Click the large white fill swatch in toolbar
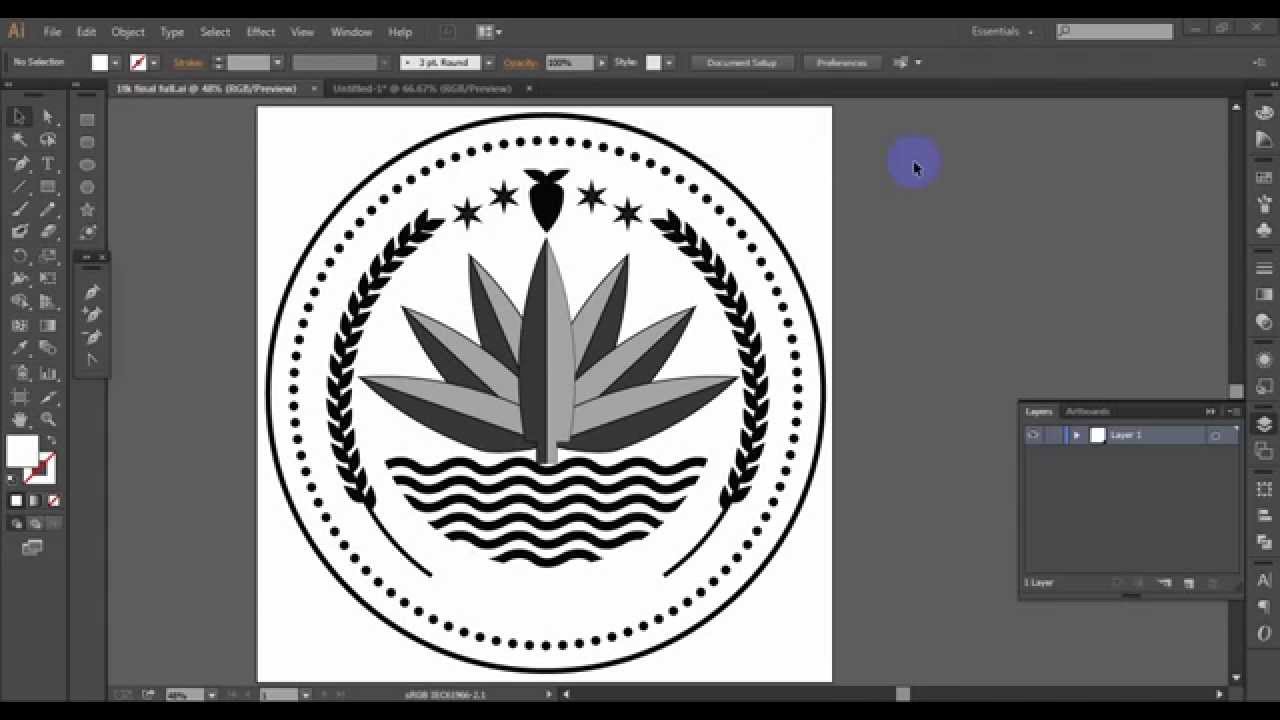The width and height of the screenshot is (1280, 720). click(x=22, y=451)
